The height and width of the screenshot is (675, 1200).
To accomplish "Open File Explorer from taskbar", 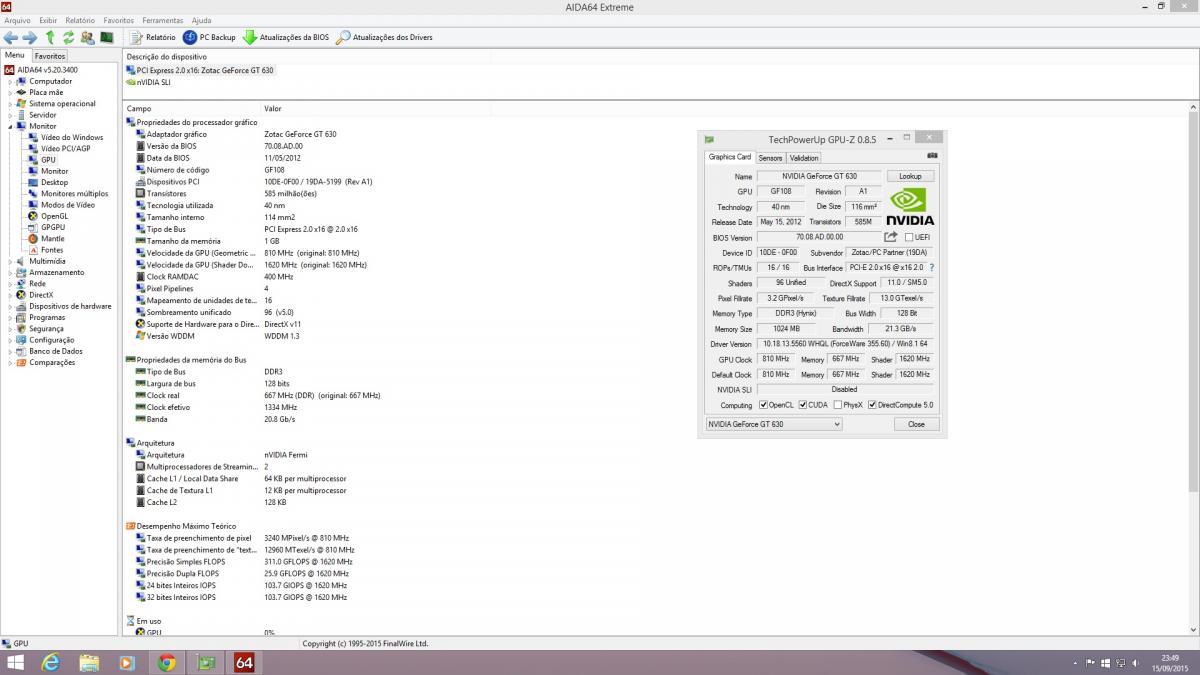I will point(89,662).
